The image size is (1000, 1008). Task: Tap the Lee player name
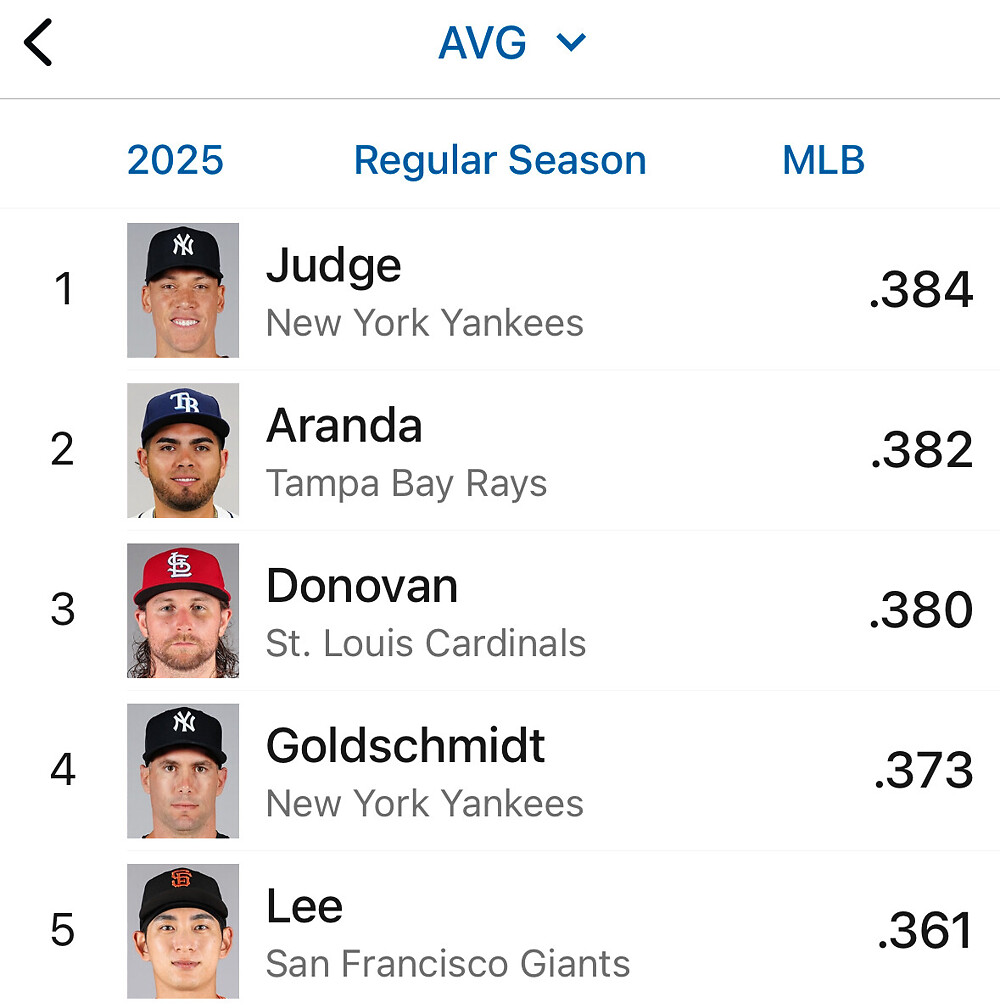[x=304, y=907]
